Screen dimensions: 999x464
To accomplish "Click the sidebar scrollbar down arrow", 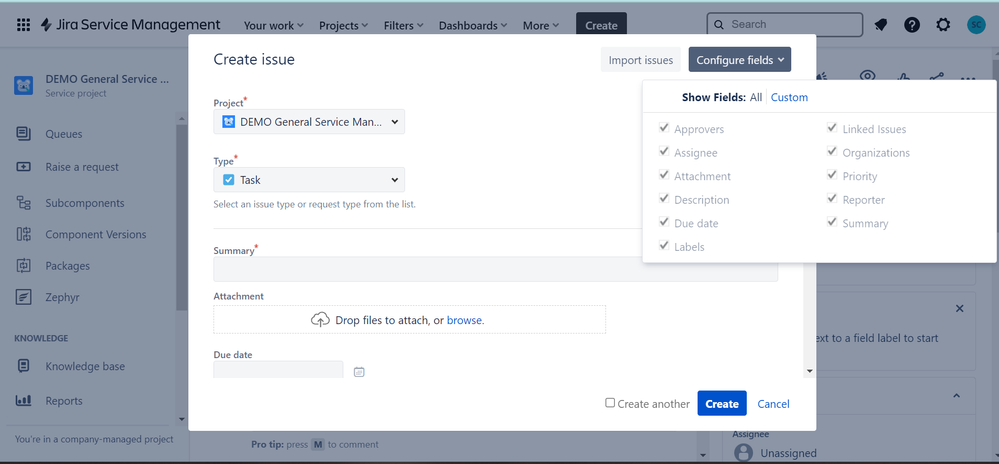I will [x=182, y=419].
